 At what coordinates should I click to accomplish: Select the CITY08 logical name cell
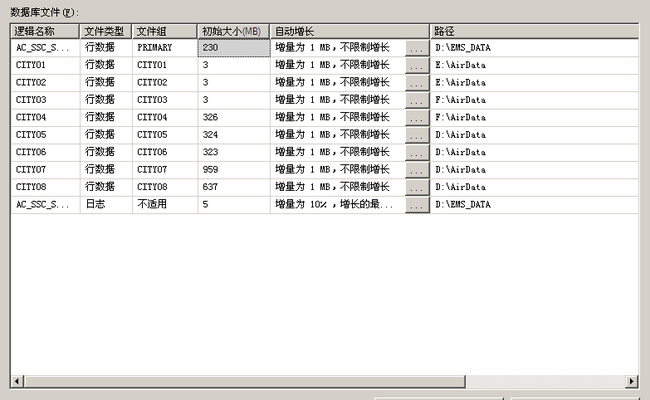click(x=45, y=187)
